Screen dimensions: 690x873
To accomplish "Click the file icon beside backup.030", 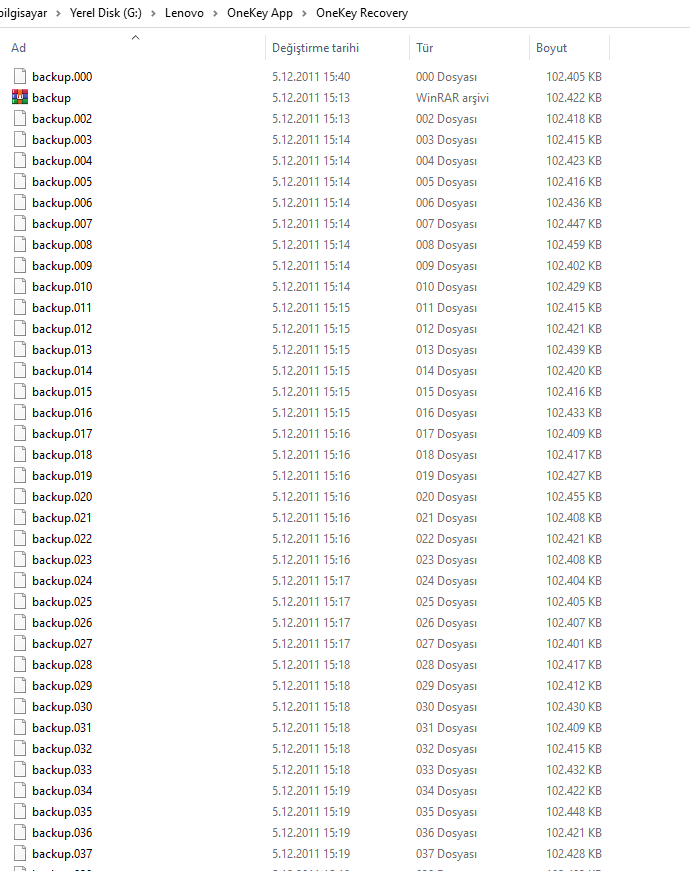I will (20, 707).
